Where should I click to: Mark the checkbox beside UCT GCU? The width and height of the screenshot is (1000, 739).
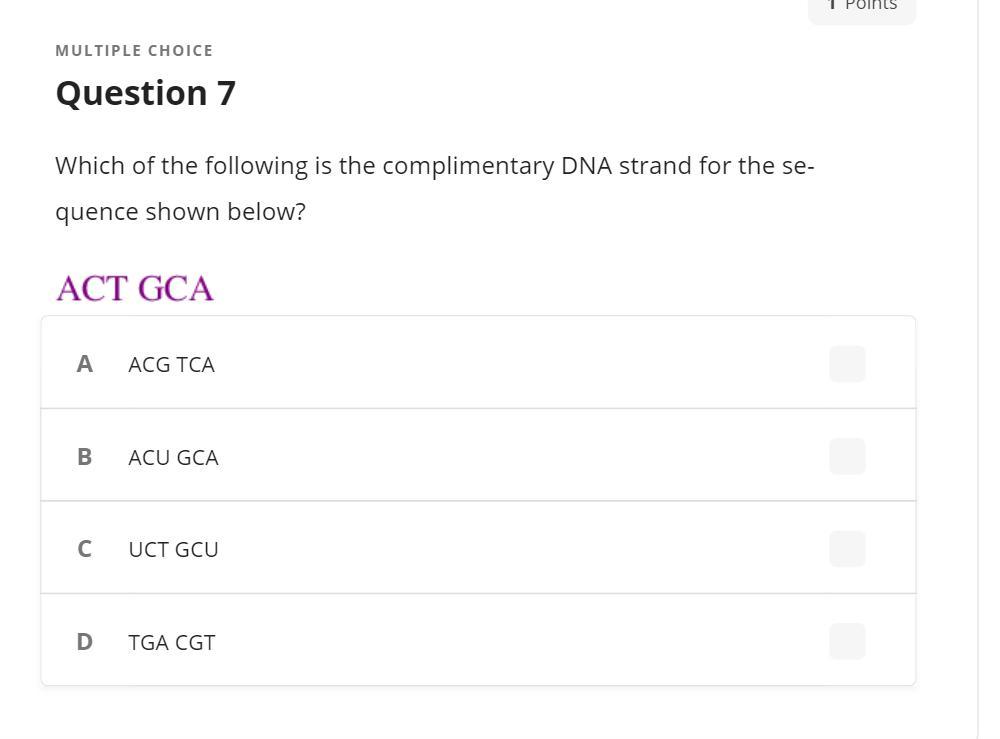[x=847, y=549]
